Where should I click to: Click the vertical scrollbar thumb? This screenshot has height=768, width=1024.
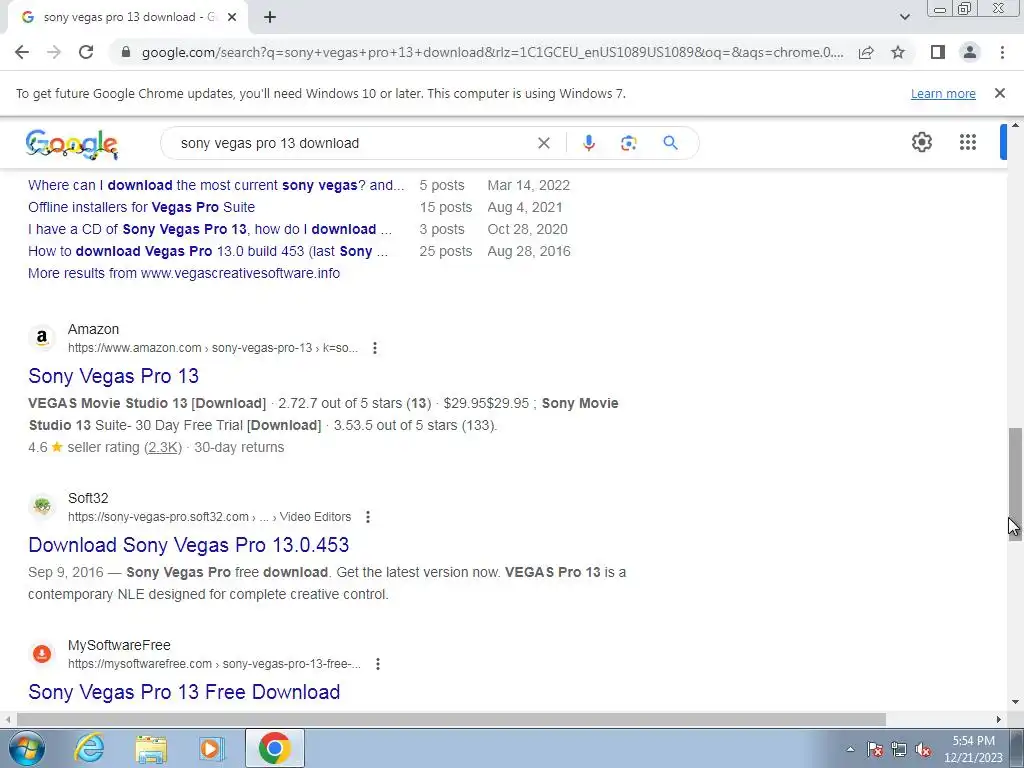pyautogui.click(x=1014, y=483)
